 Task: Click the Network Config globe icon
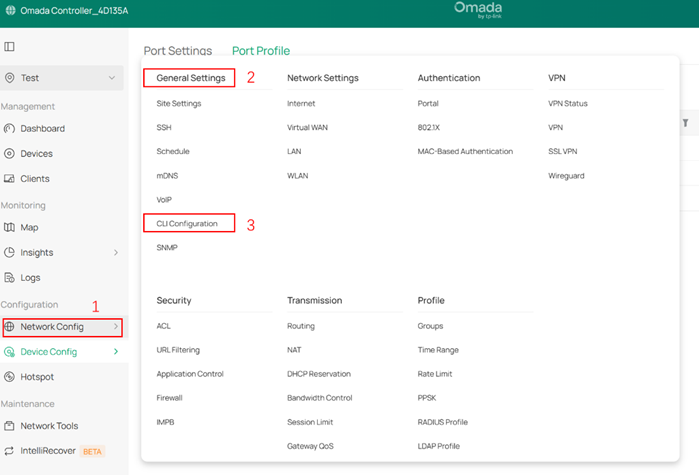pos(11,327)
